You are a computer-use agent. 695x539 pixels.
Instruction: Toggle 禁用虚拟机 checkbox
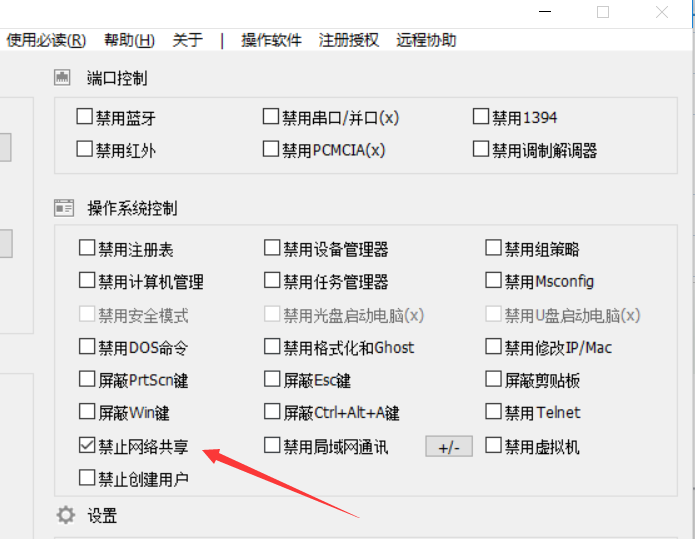point(494,445)
